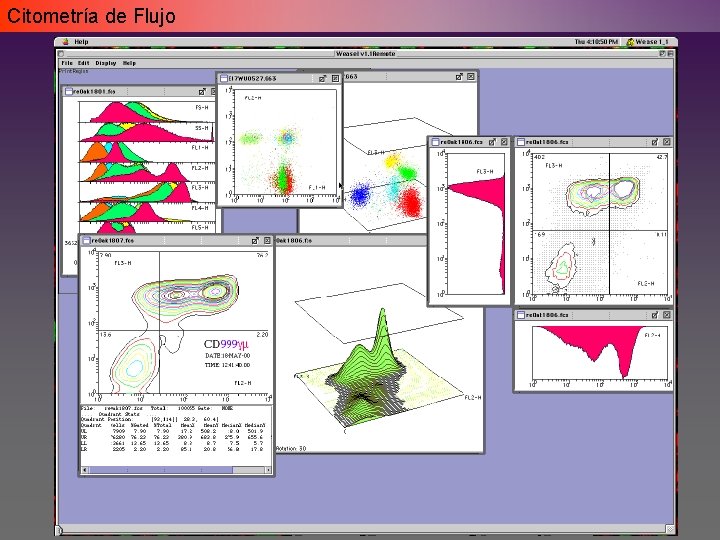The image size is (720, 540).
Task: Maximize the EI7W00527.663 dot plot window
Action: coord(322,79)
